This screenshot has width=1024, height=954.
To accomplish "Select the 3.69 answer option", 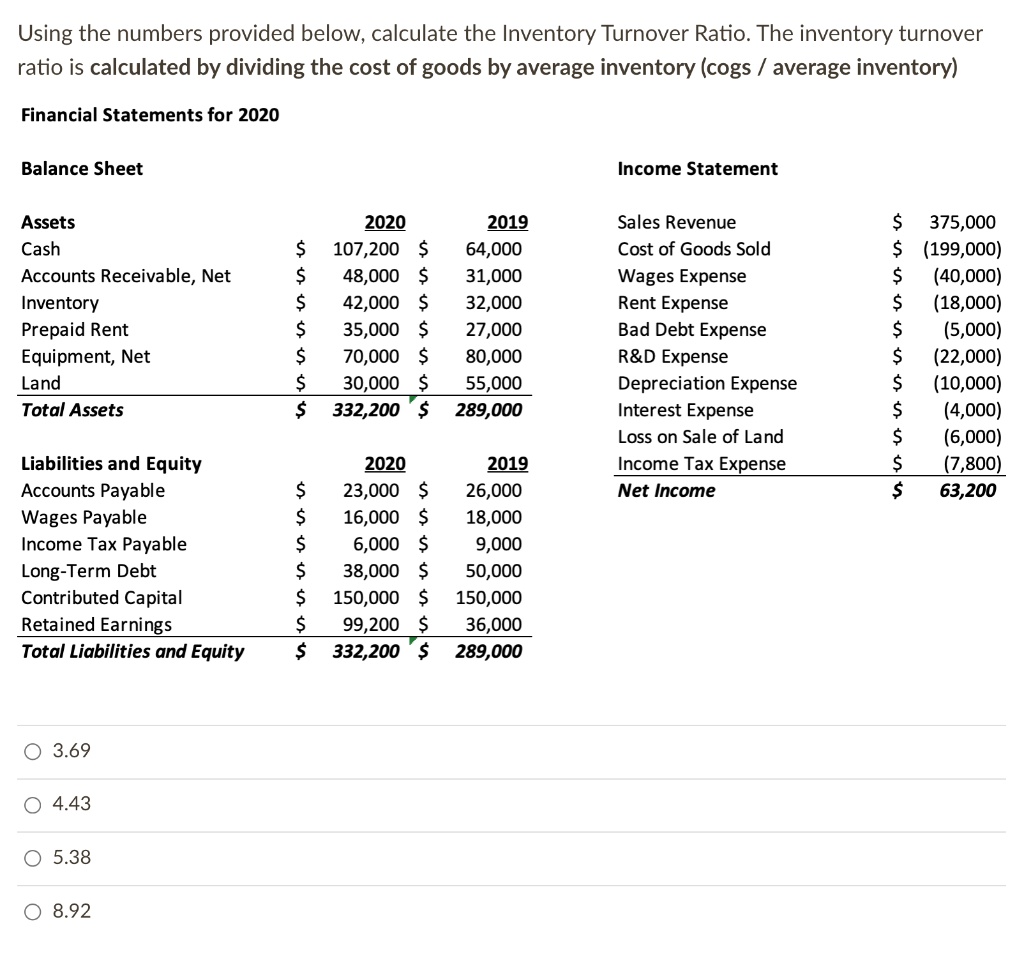I will tap(32, 750).
